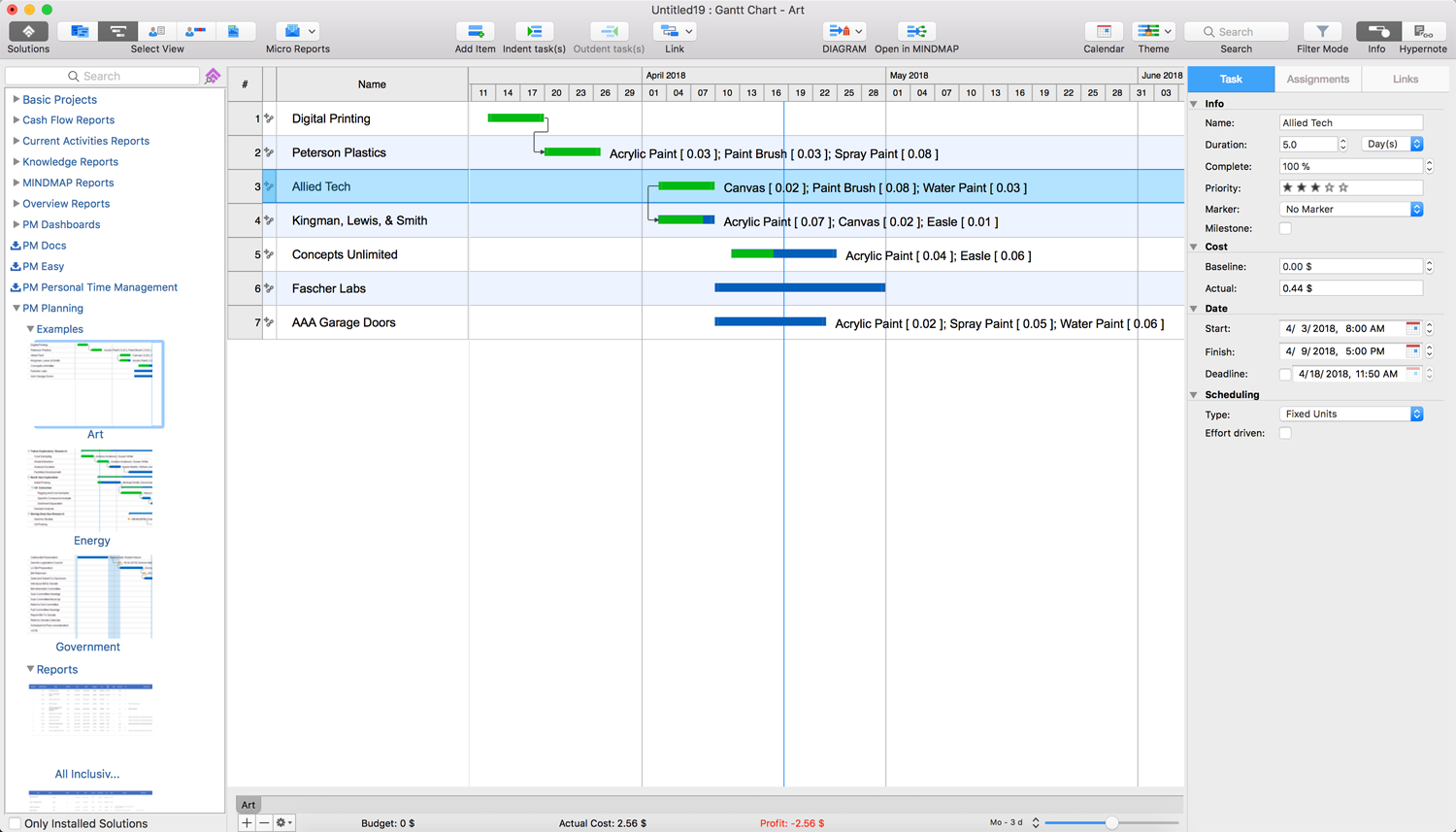
Task: Open the scheduling Type dropdown
Action: (x=1351, y=414)
